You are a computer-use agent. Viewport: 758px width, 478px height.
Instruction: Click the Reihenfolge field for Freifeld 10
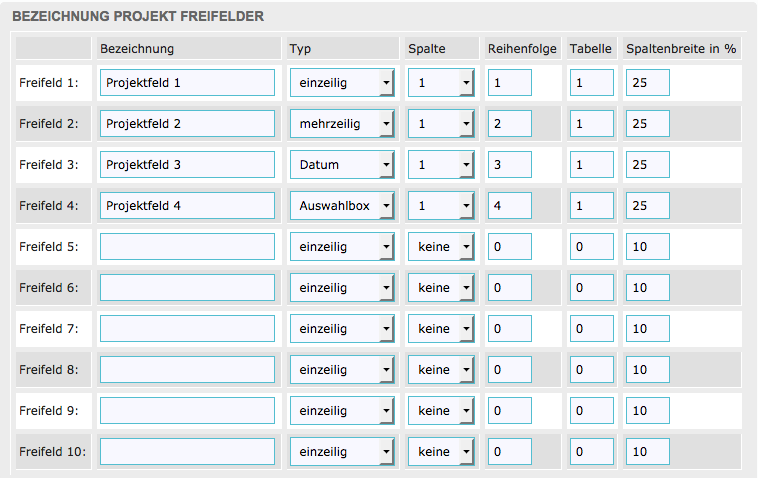point(510,452)
